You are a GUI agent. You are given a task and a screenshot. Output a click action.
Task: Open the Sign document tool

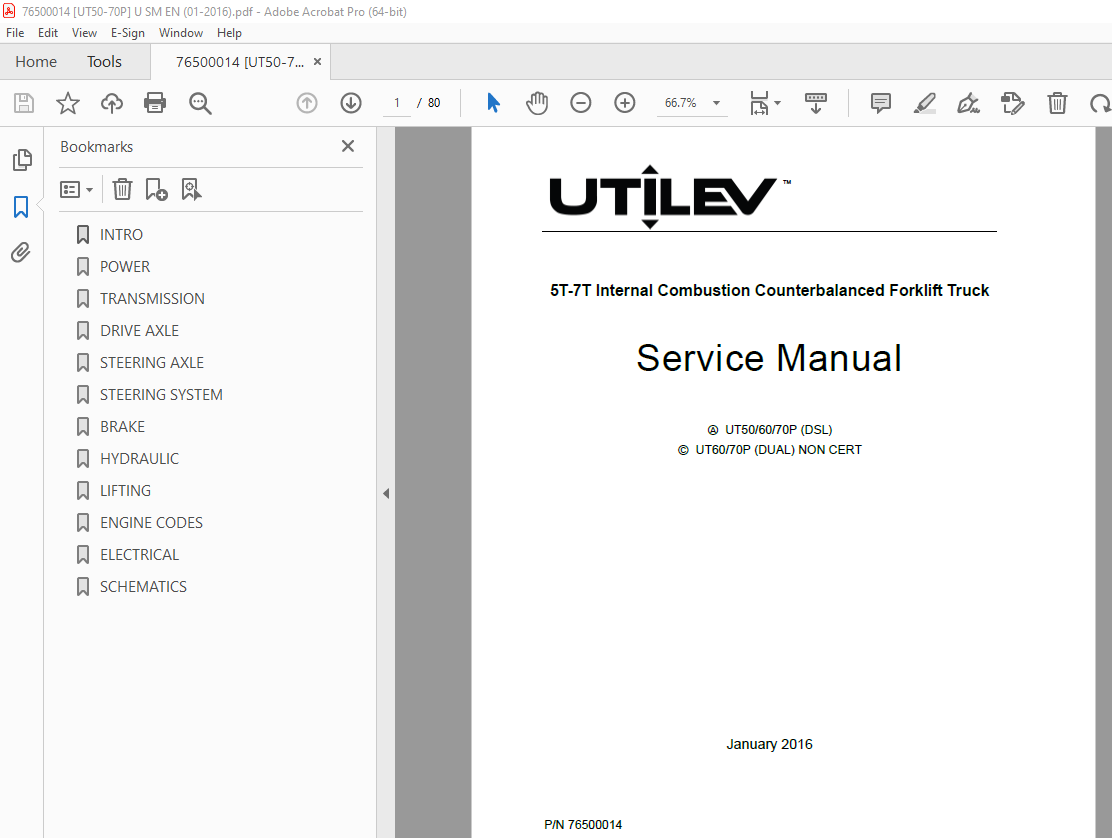[968, 104]
